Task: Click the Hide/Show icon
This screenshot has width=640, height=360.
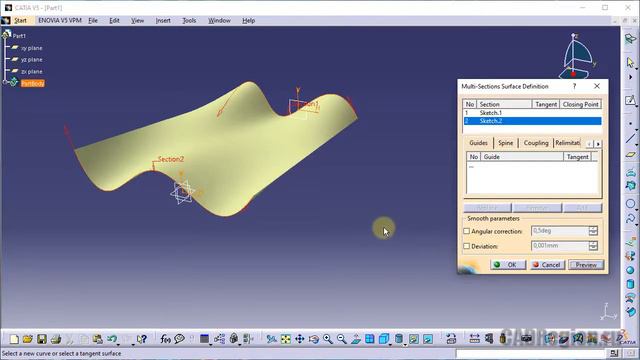Action: [x=414, y=339]
